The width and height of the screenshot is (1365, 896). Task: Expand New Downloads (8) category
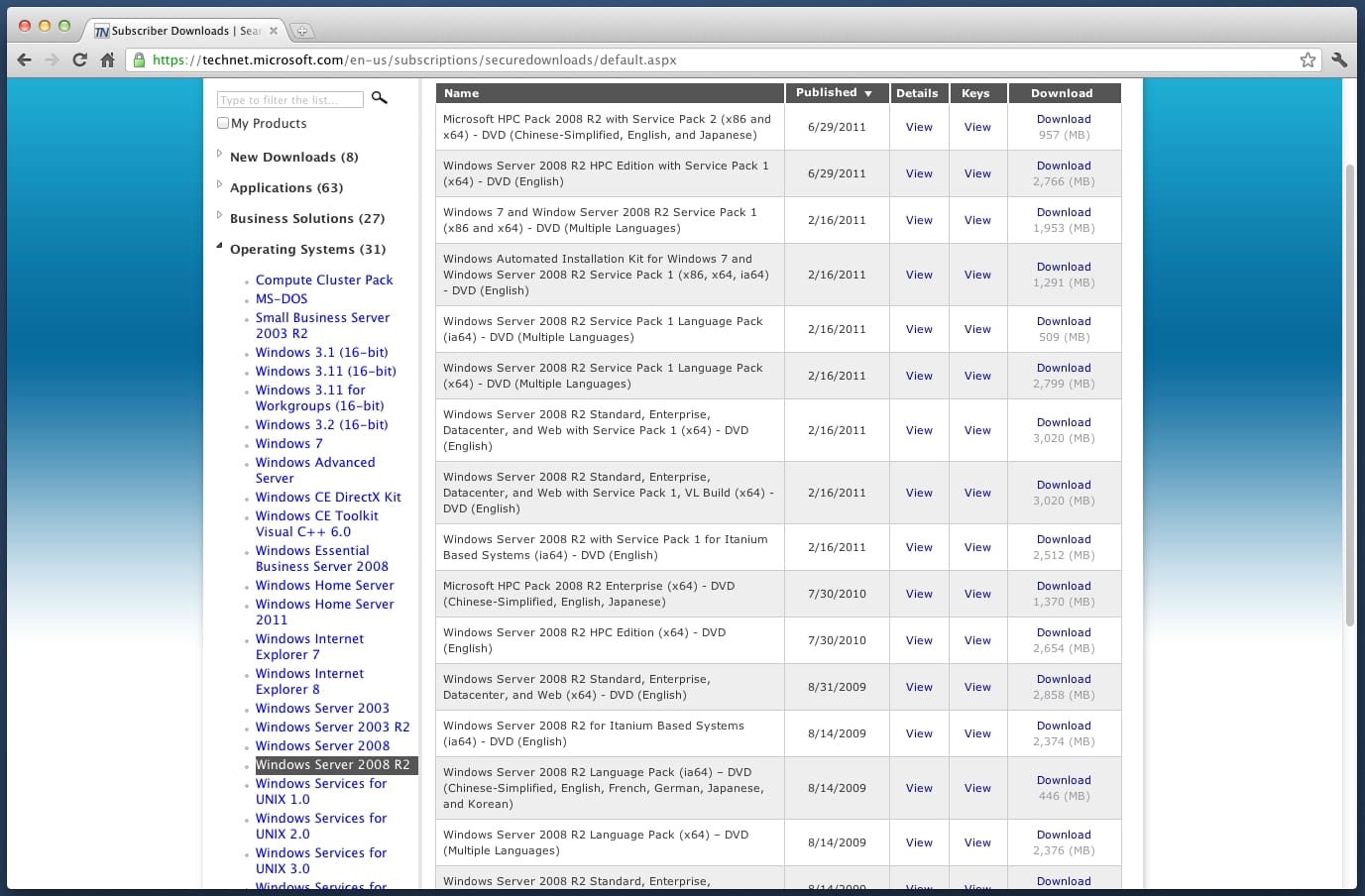[x=219, y=154]
